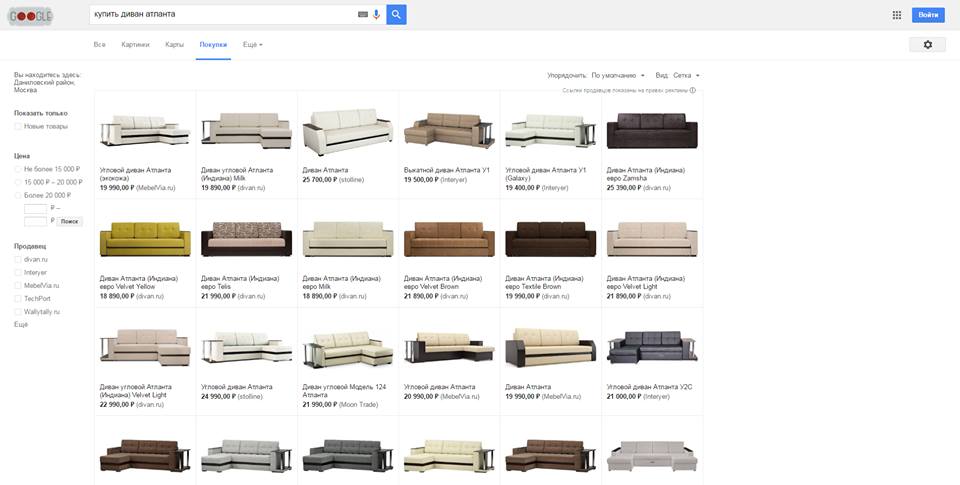This screenshot has height=485, width=960.
Task: Select price 'Не более 15 000 ₽'
Action: point(18,169)
